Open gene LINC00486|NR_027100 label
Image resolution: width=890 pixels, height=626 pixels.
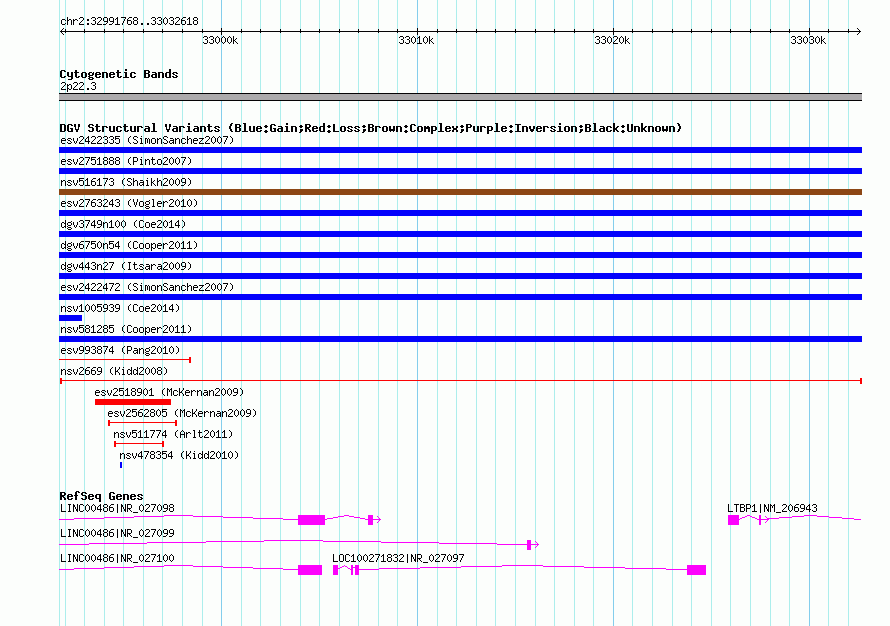[117, 558]
